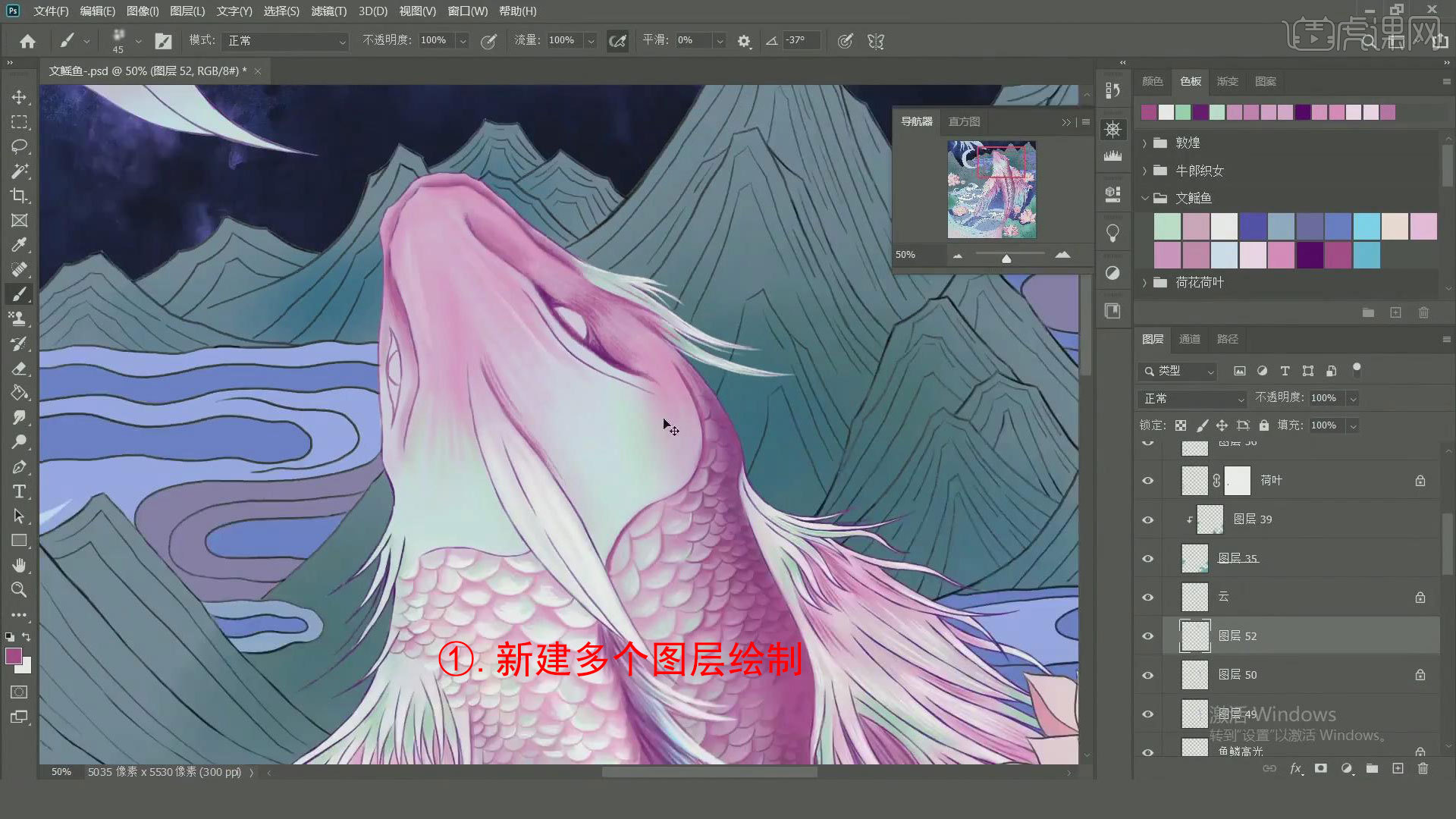Switch to the 渐变 tab

tap(1228, 81)
